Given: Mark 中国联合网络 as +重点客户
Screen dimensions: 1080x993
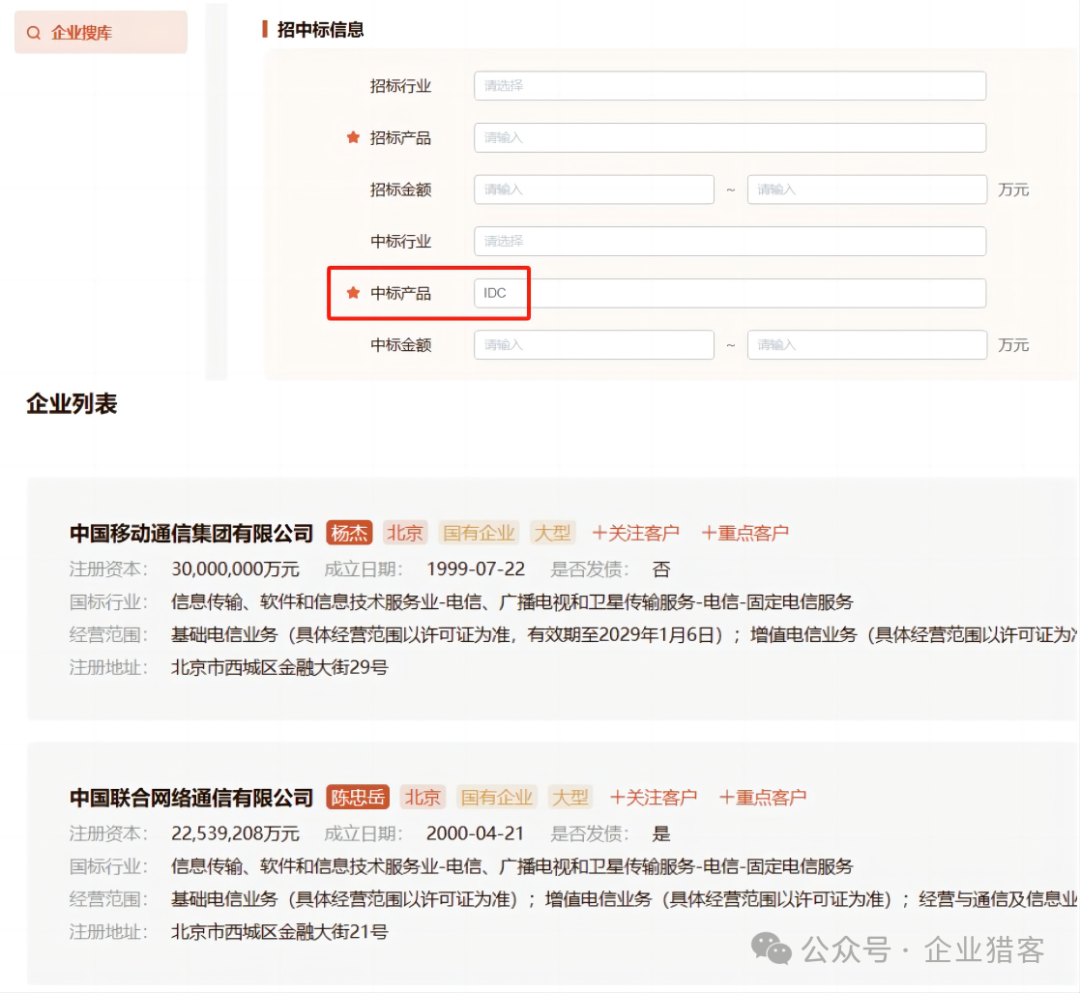Looking at the screenshot, I should pos(762,797).
